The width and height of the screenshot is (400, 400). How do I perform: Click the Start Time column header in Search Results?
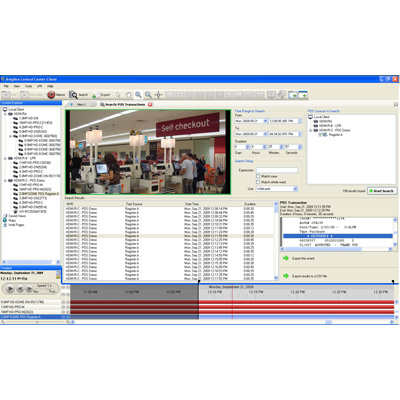coord(192,204)
